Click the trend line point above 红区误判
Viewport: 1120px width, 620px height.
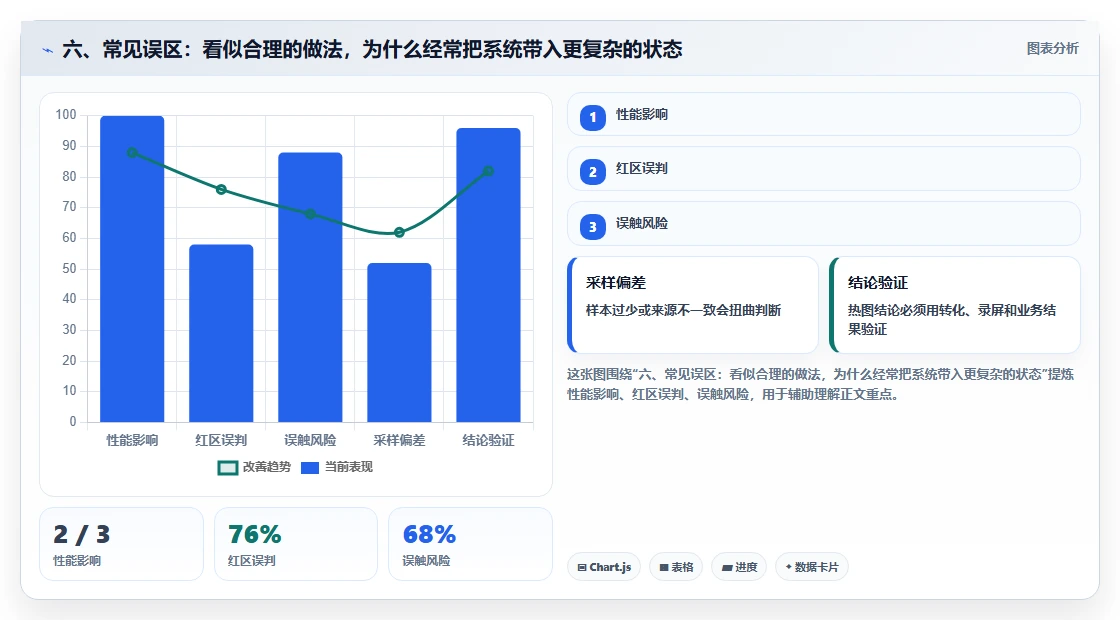point(221,189)
